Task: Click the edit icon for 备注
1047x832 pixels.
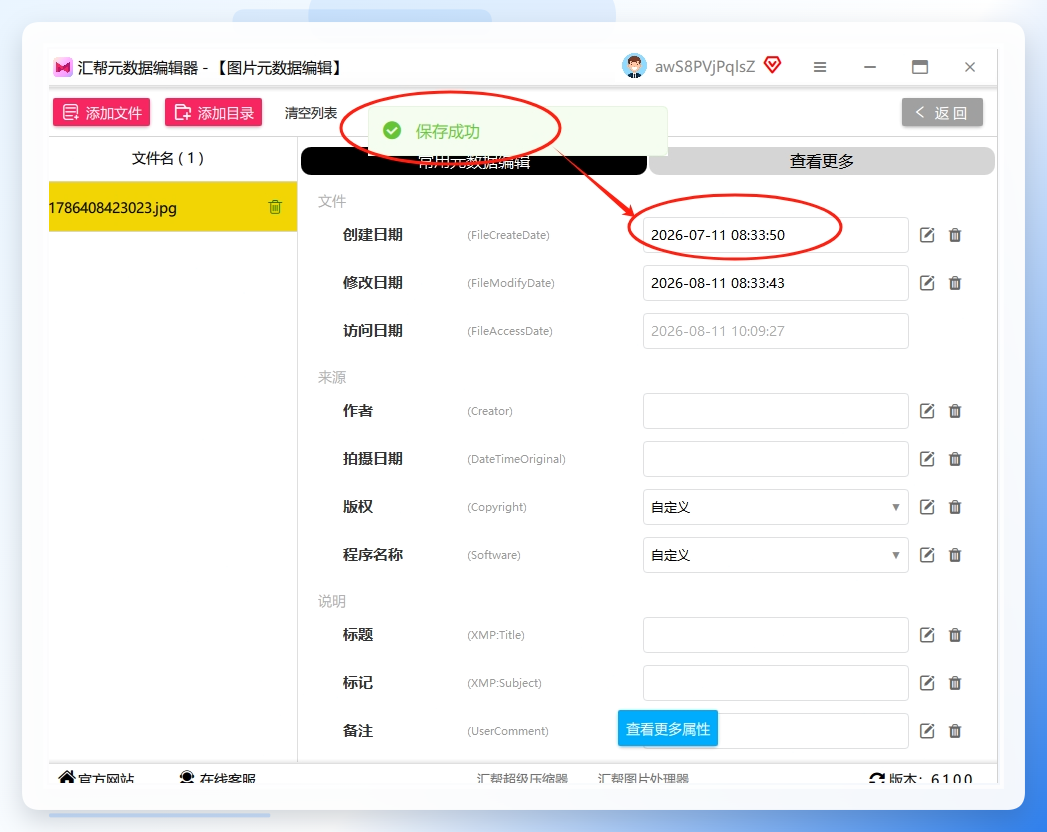Action: (927, 731)
